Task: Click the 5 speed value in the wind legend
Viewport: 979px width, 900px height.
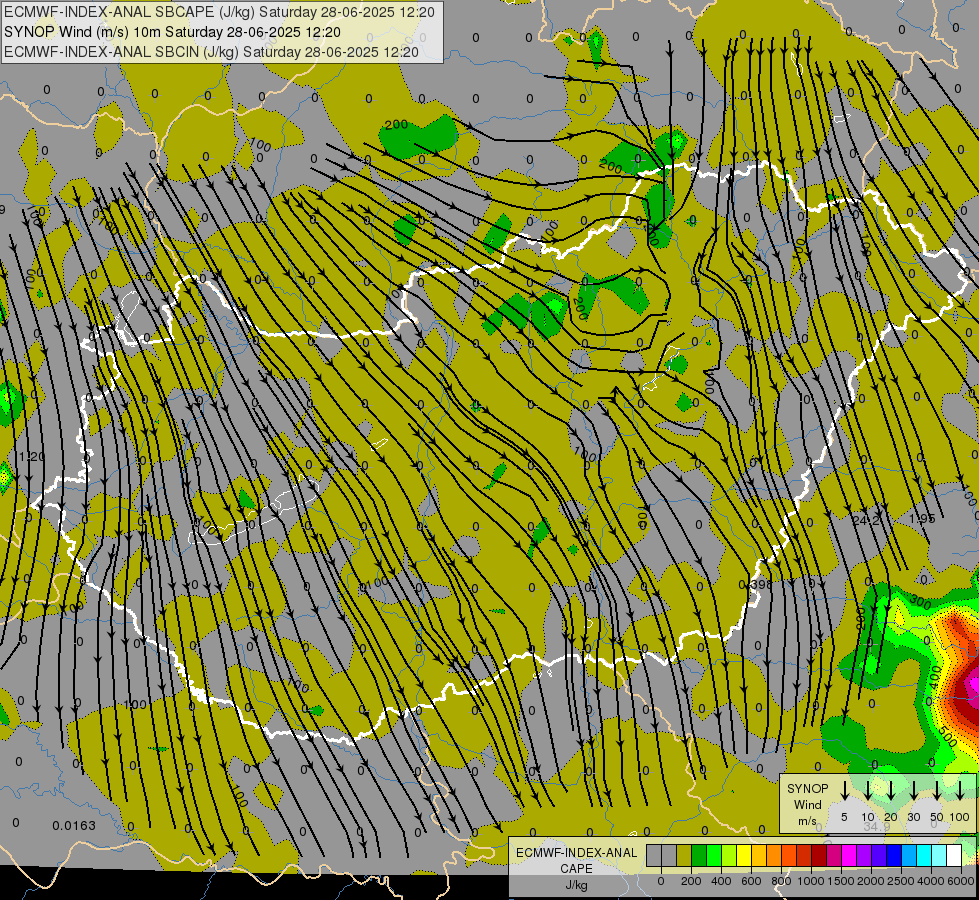Action: click(x=844, y=817)
